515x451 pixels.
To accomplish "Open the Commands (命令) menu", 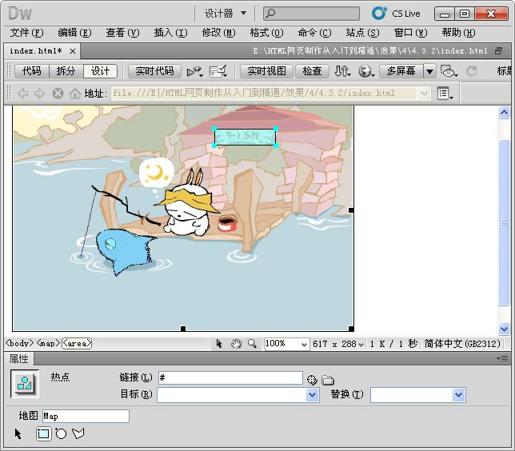I will [314, 33].
